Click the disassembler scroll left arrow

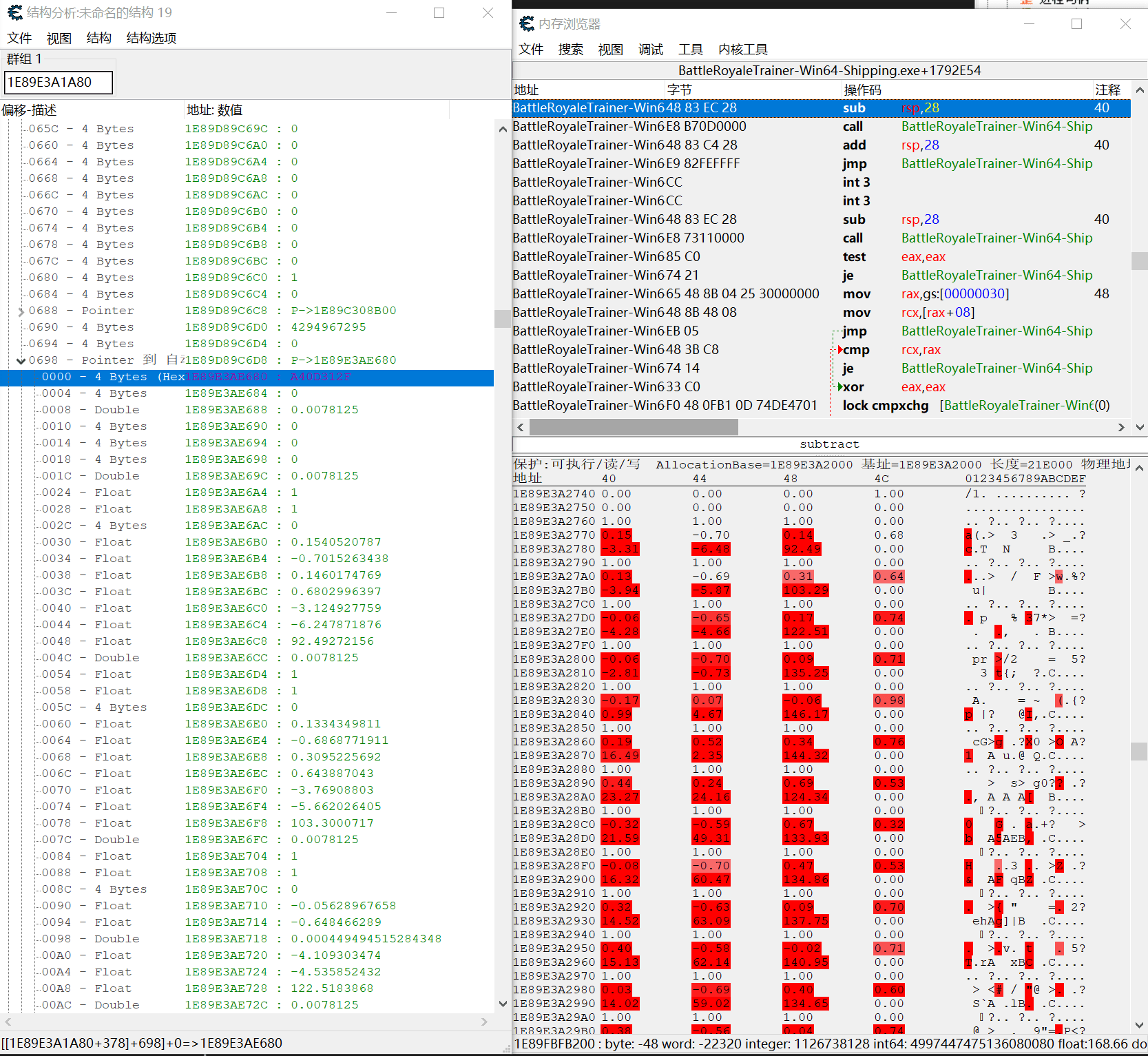coord(521,427)
